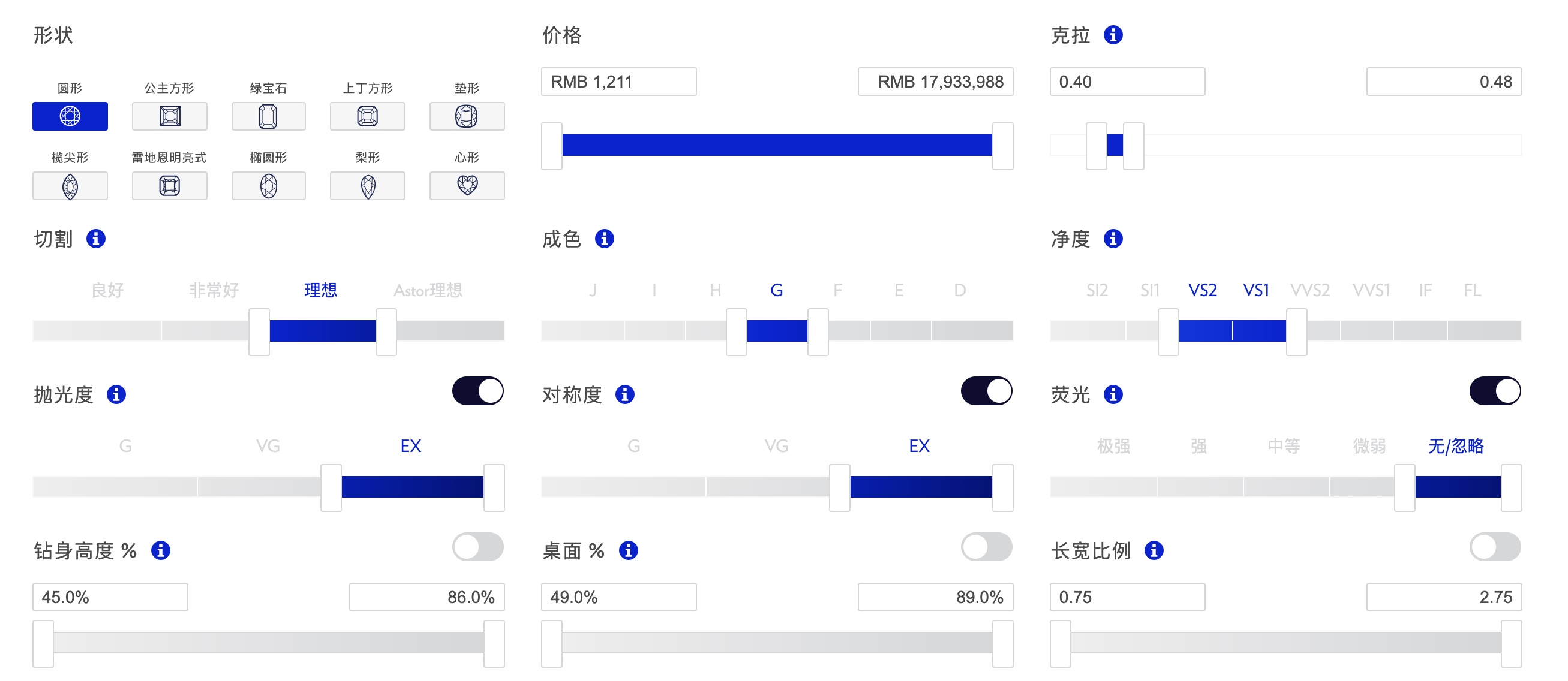Click the maximum carat field showing 0.48
Viewport: 1568px width, 681px height.
coord(1443,82)
